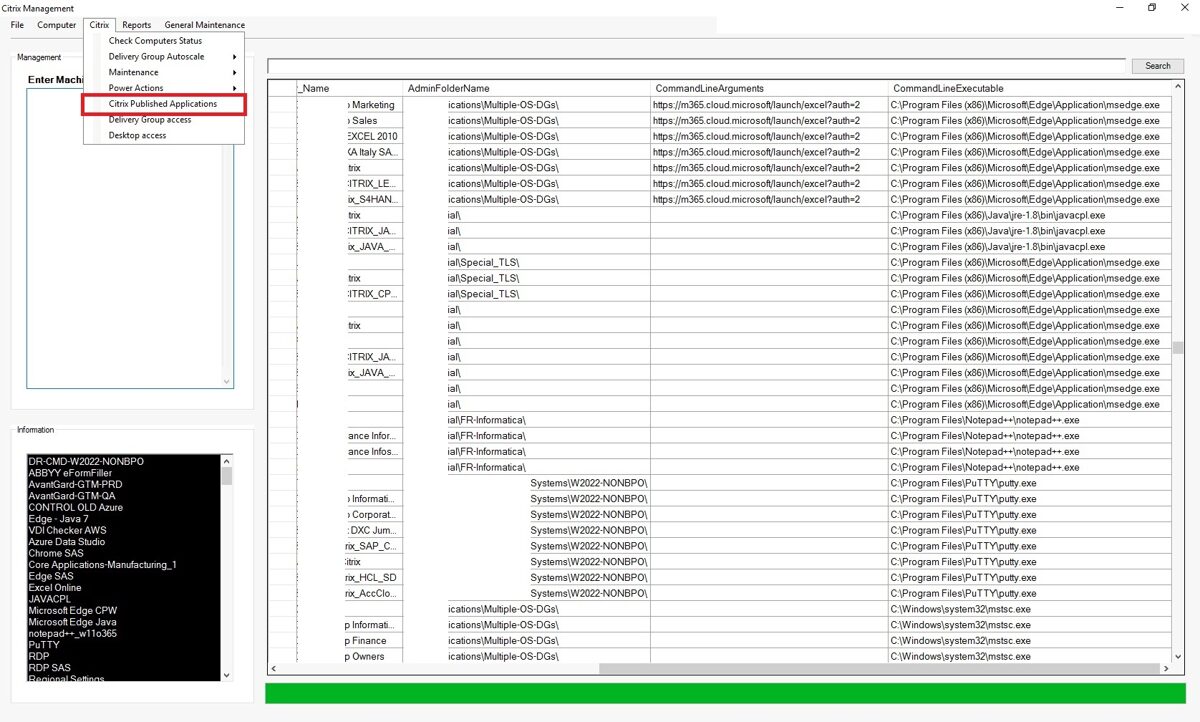Click the table's scroll-right arrow
Image resolution: width=1200 pixels, height=722 pixels.
(1166, 668)
